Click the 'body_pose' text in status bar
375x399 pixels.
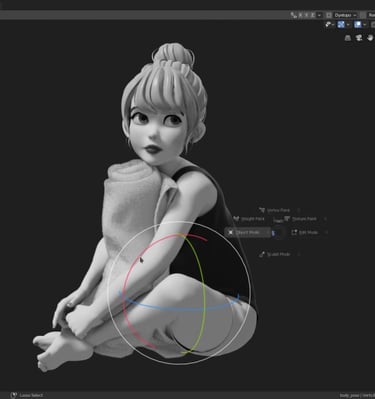[349, 395]
